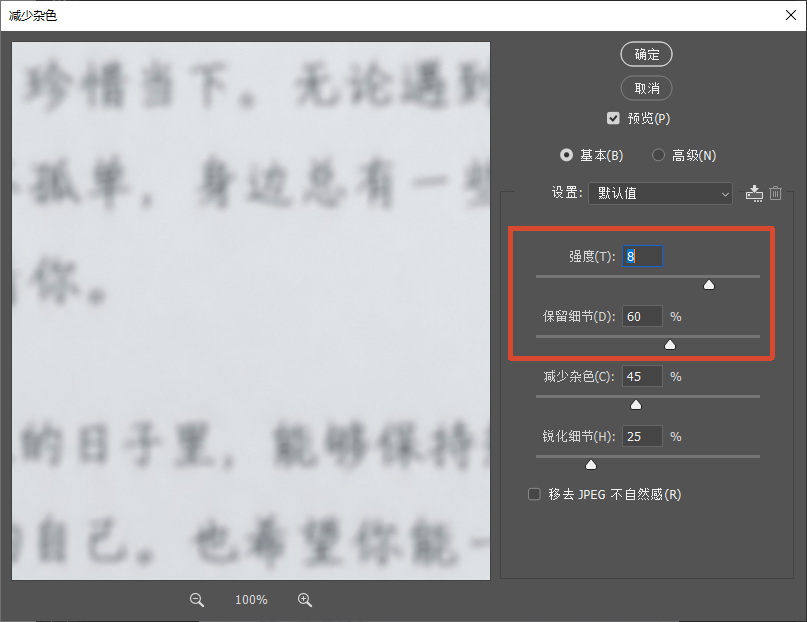
Task: Click the 锐化细节(H): label
Action: point(579,436)
